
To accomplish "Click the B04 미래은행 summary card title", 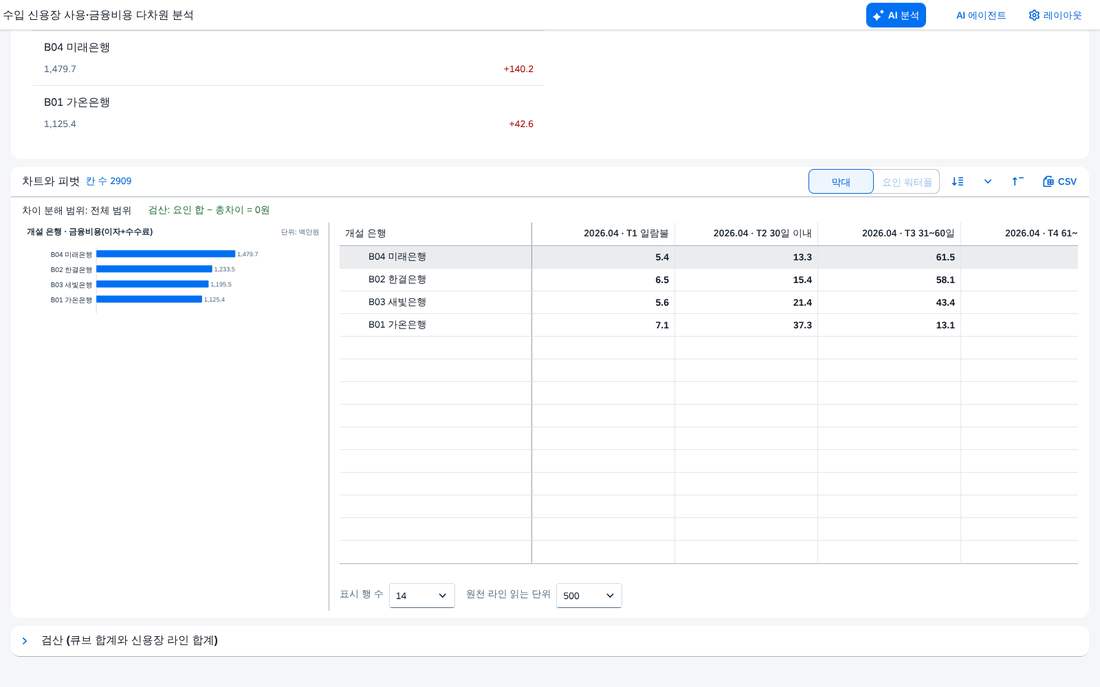I will pos(76,47).
